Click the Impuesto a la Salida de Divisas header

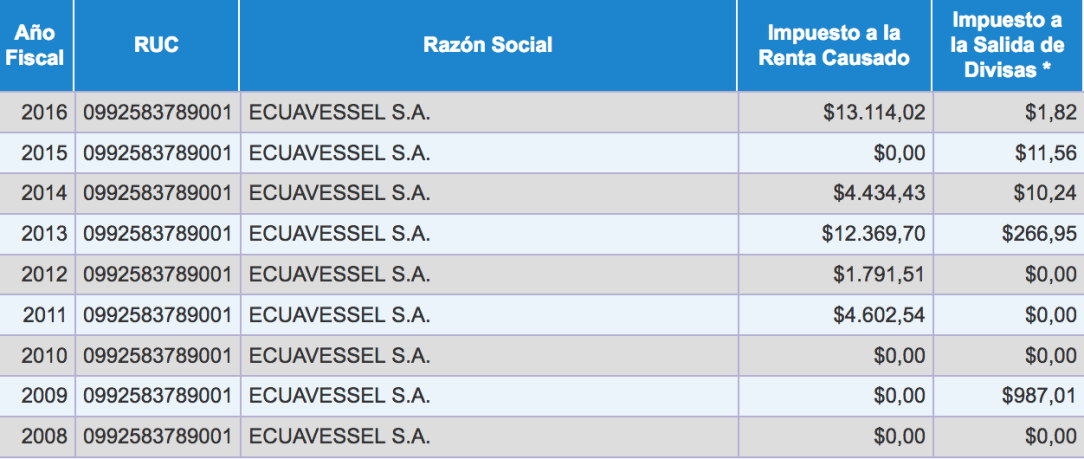(x=1007, y=46)
